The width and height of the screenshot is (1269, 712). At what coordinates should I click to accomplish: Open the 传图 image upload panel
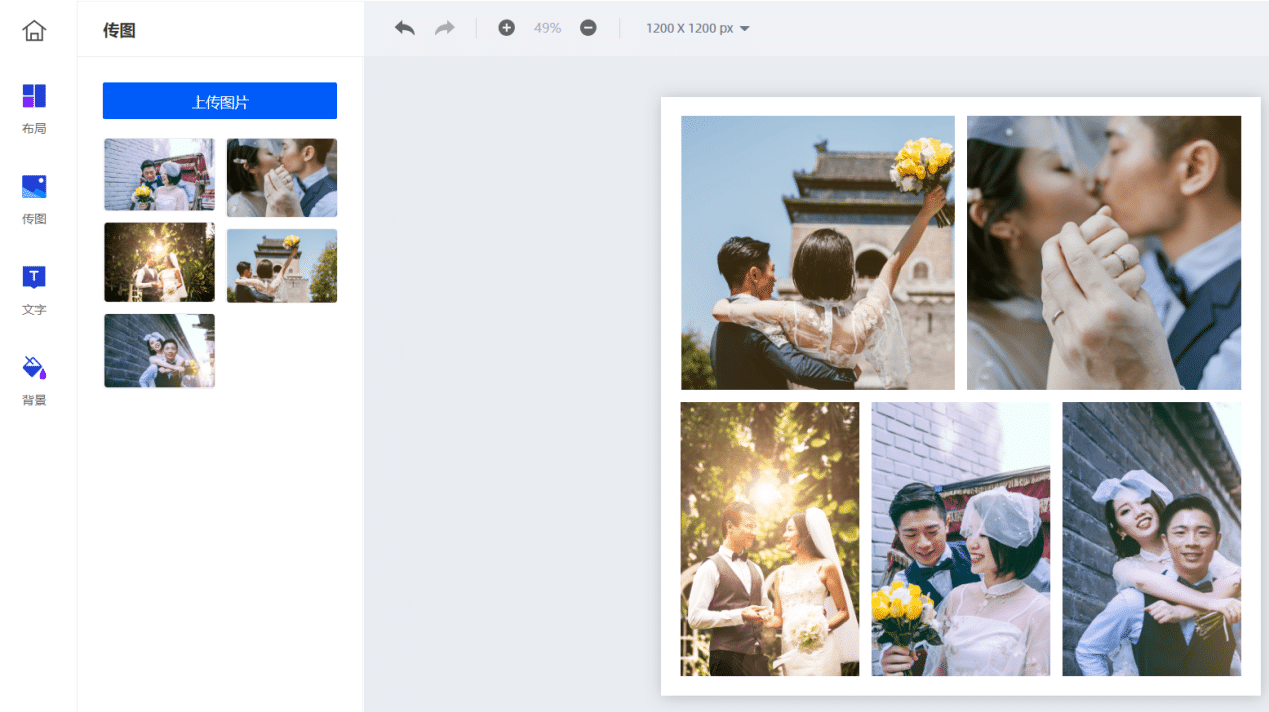(34, 198)
